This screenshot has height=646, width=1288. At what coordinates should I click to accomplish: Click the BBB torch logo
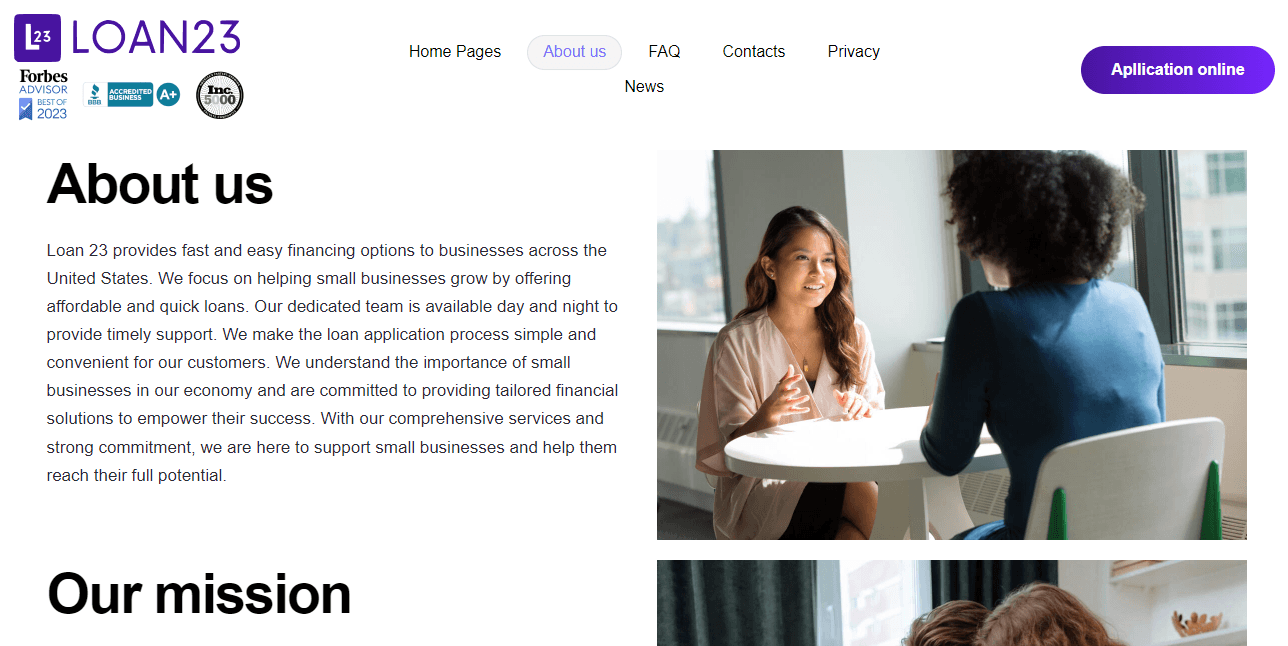[x=94, y=95]
